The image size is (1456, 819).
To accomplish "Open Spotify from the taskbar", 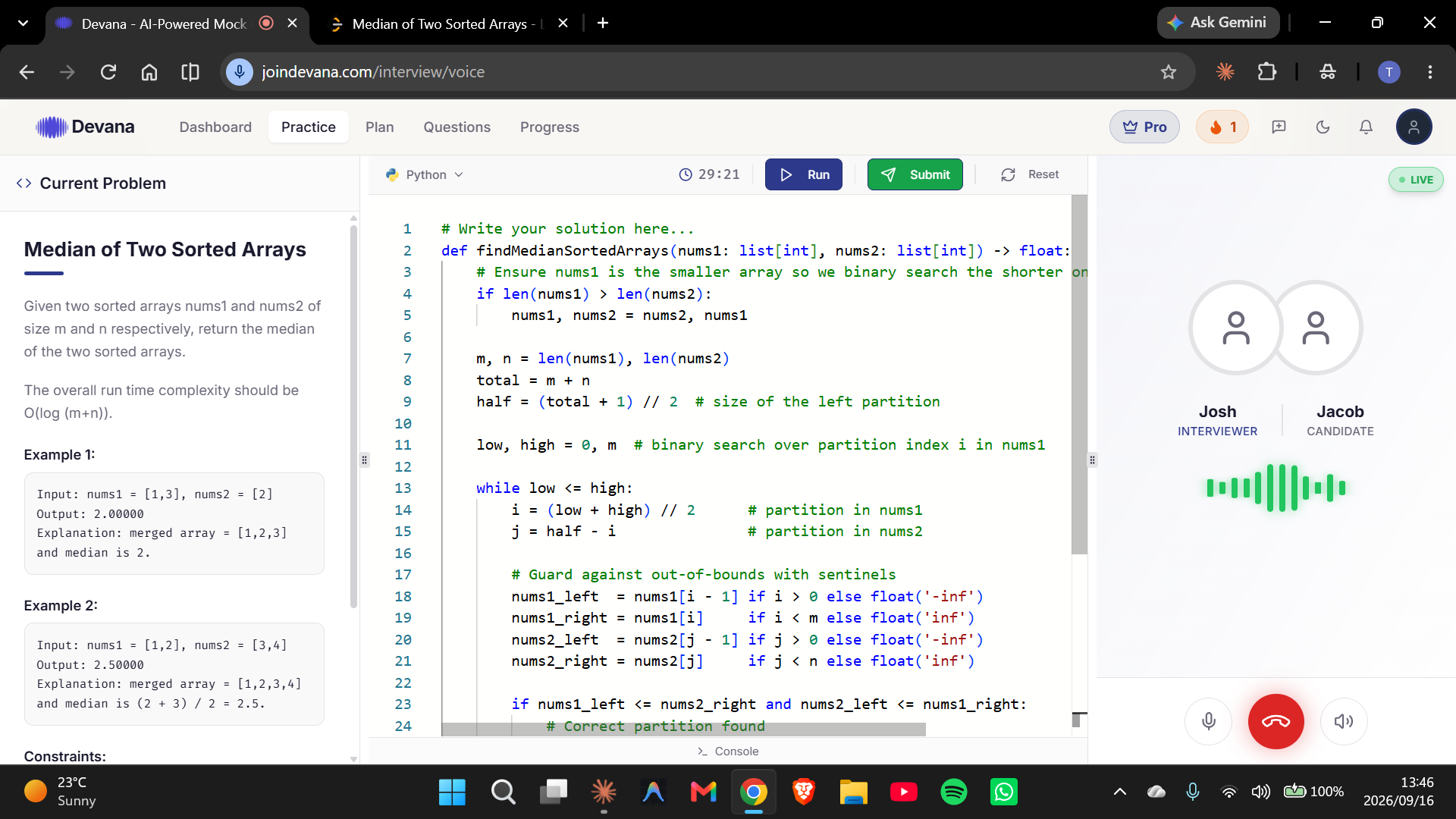I will coord(953,792).
